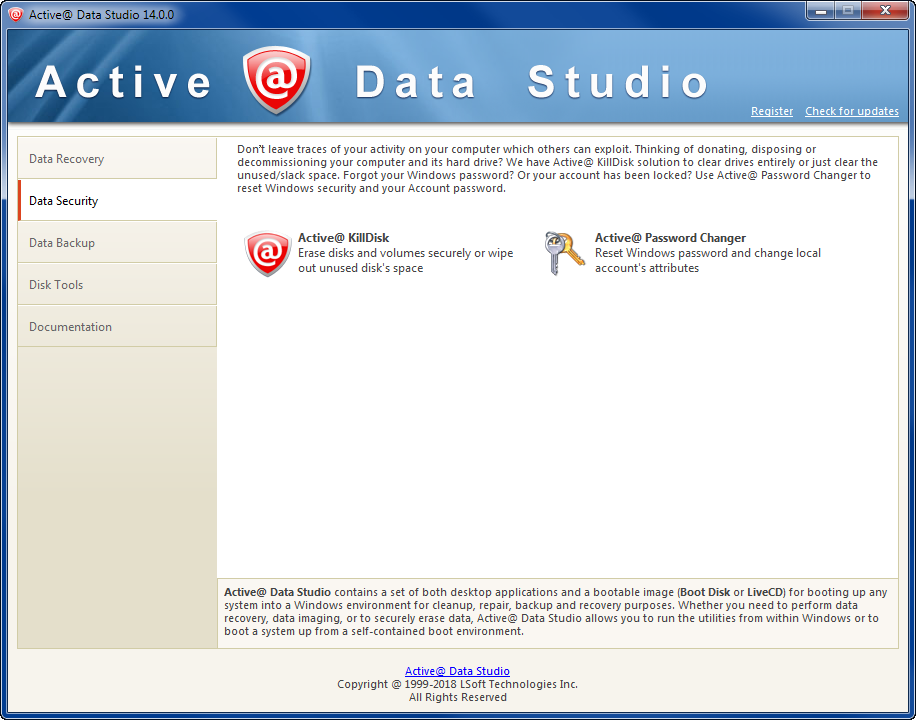Click the app icon in the title bar

tap(16, 15)
